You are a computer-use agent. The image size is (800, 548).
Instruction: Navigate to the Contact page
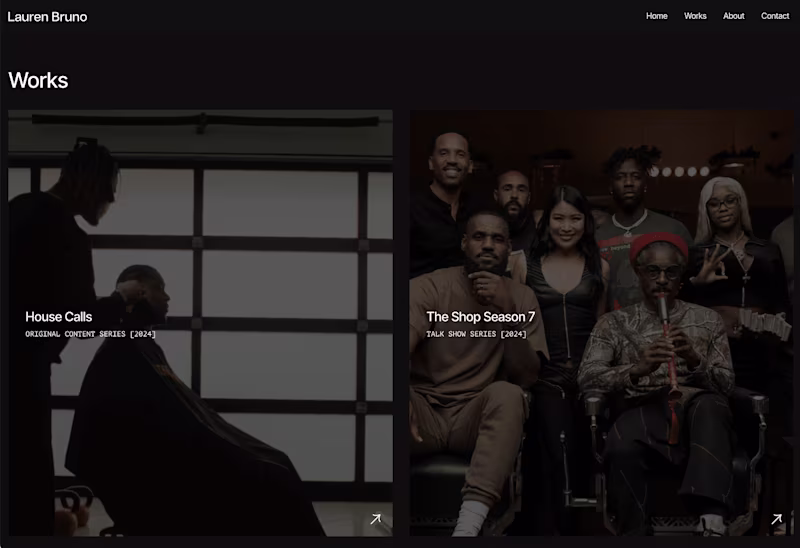coord(775,16)
